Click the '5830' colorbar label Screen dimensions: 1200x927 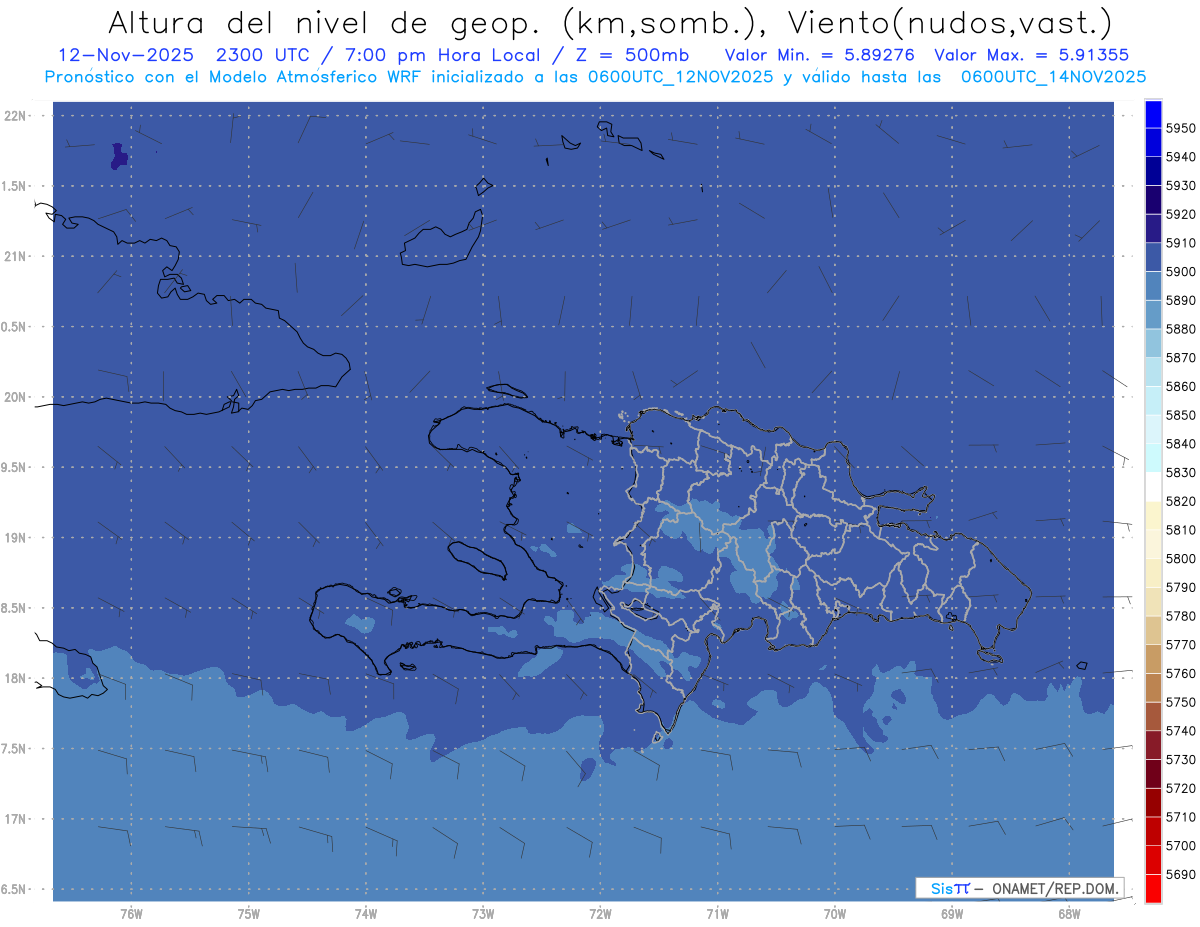pyautogui.click(x=1181, y=473)
